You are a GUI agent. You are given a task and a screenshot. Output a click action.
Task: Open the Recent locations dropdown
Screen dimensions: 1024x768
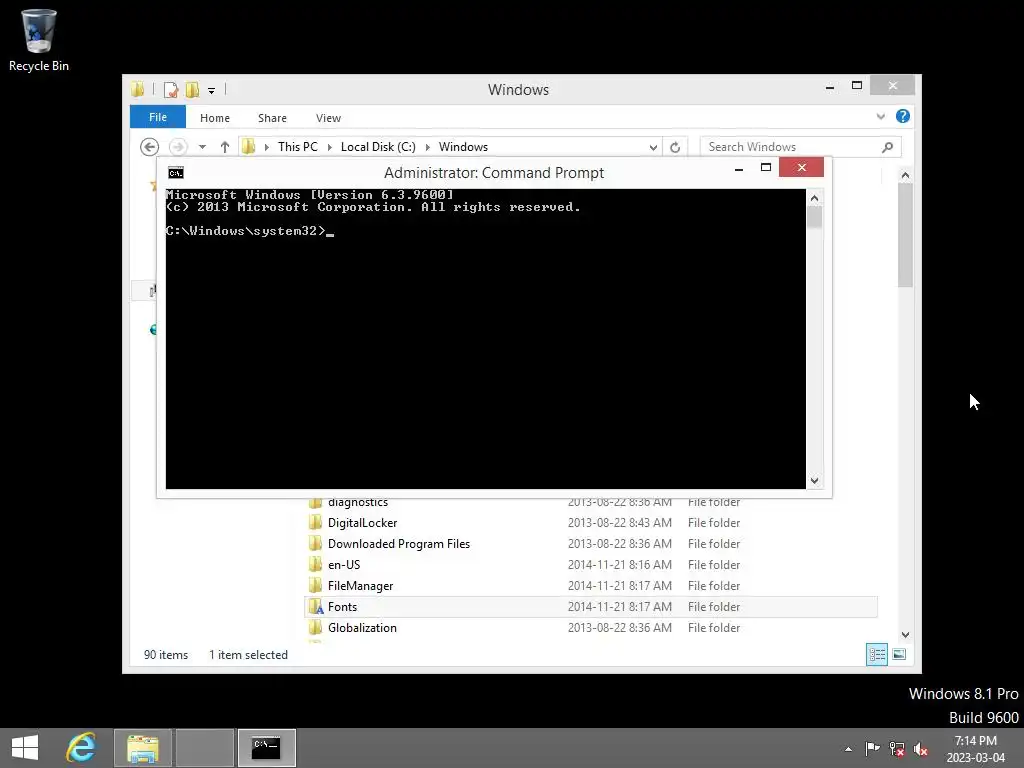pos(202,147)
